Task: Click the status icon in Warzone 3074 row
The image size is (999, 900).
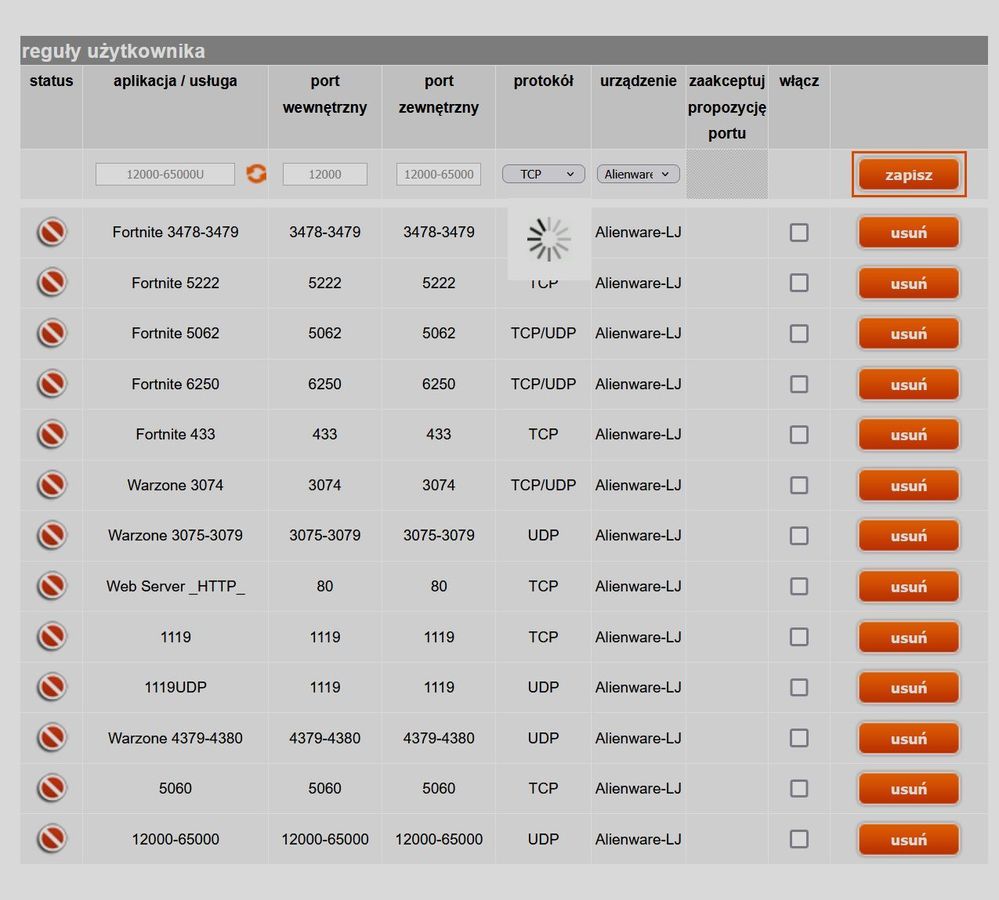Action: 52,485
